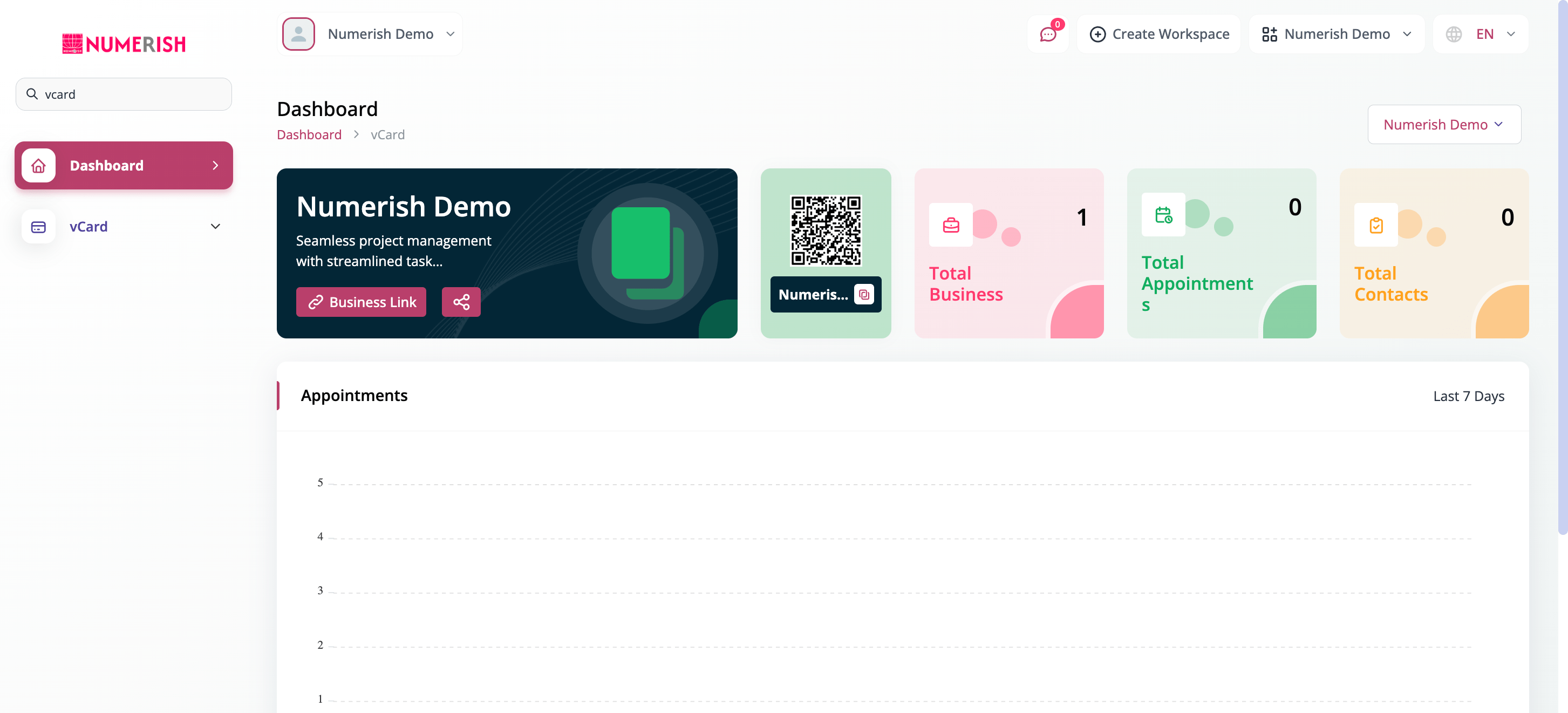Click the sidebar search field containing vcard
The width and height of the screenshot is (1568, 713).
click(x=124, y=94)
